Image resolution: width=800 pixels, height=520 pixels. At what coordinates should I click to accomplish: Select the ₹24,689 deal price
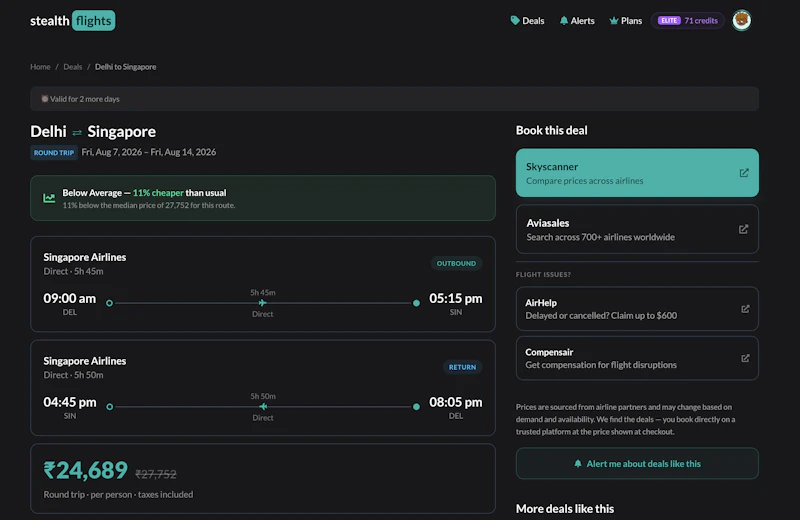click(86, 470)
